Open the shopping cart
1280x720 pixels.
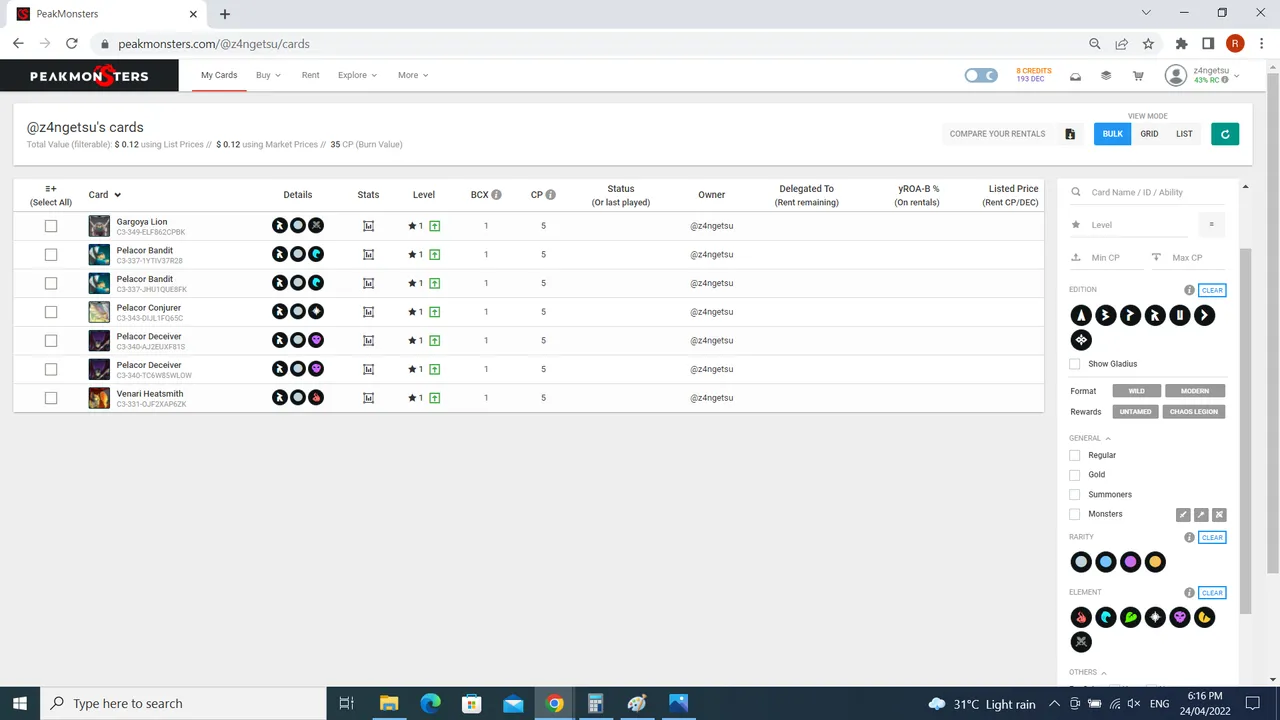point(1138,76)
